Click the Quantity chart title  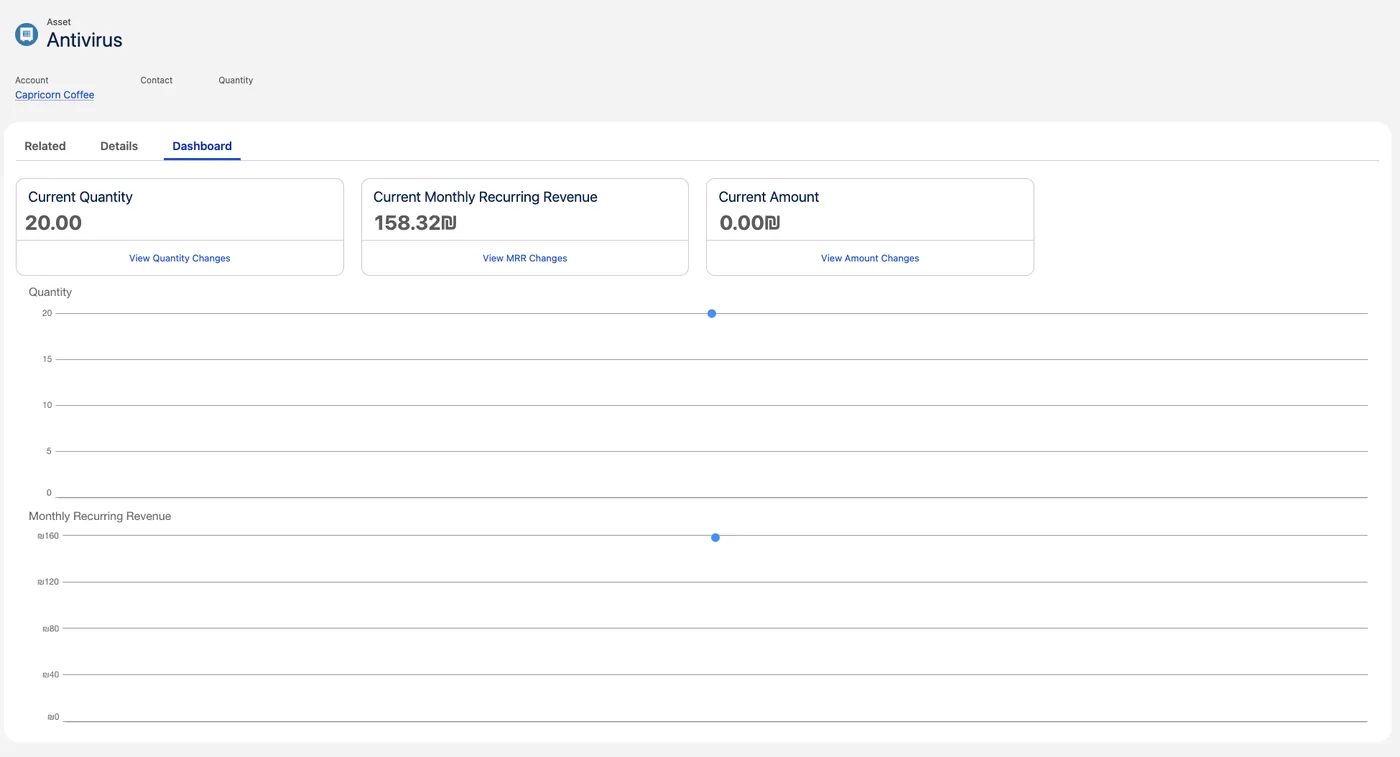click(50, 292)
